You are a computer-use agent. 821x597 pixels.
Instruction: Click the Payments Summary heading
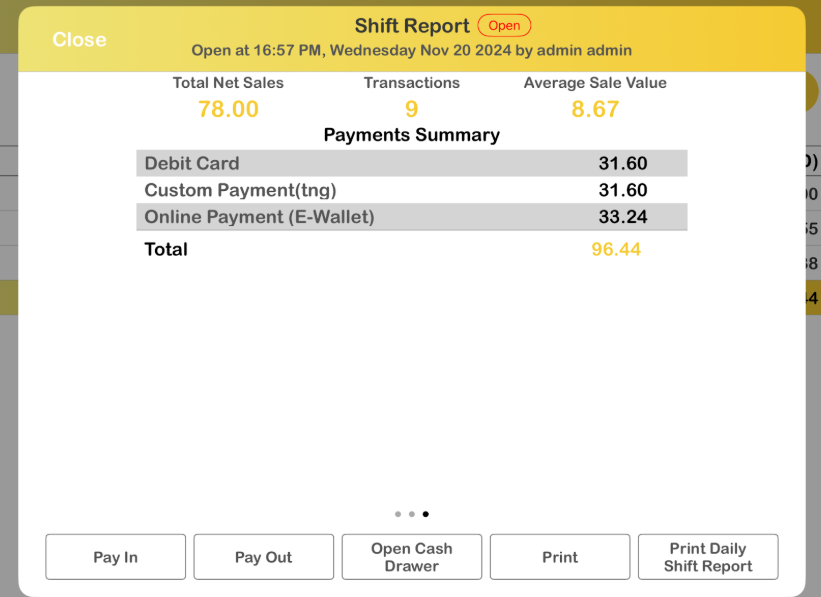411,135
